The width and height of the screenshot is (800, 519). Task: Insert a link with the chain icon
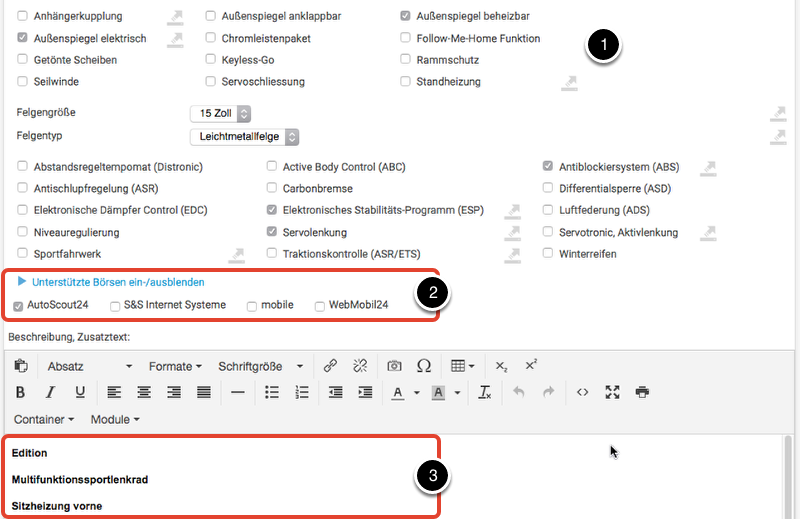(x=330, y=366)
